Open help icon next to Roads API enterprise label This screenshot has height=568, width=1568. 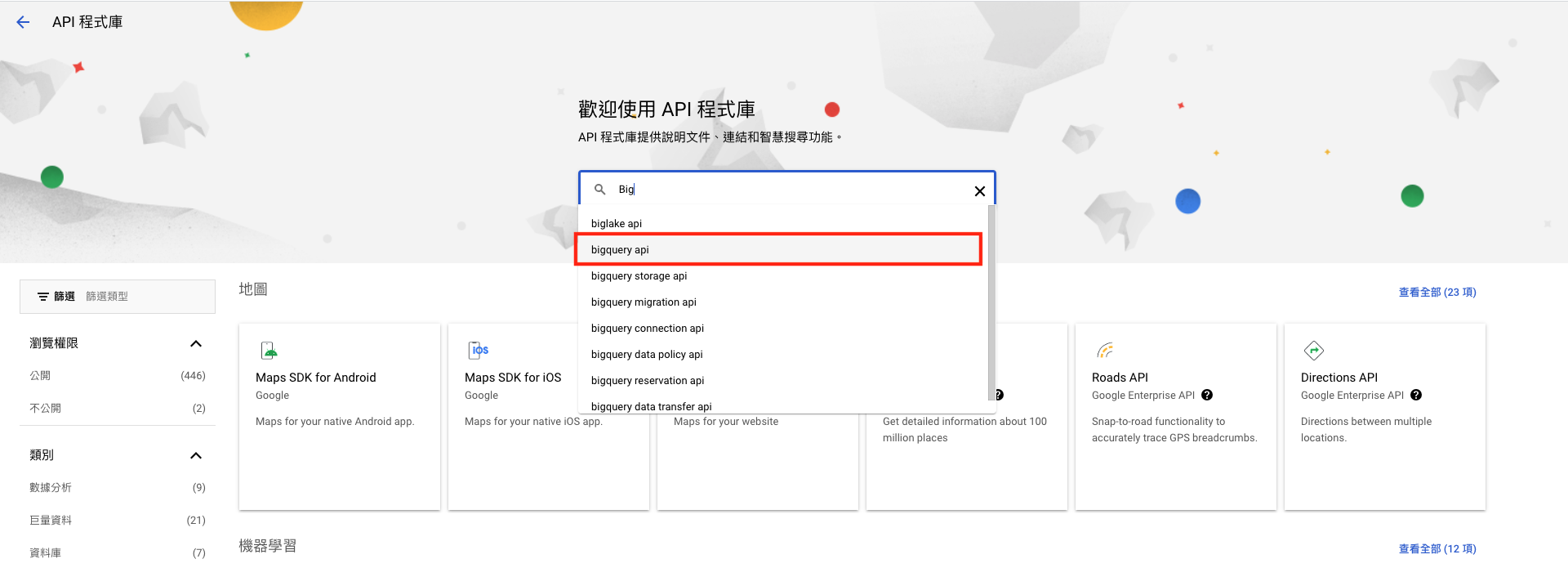[1207, 396]
